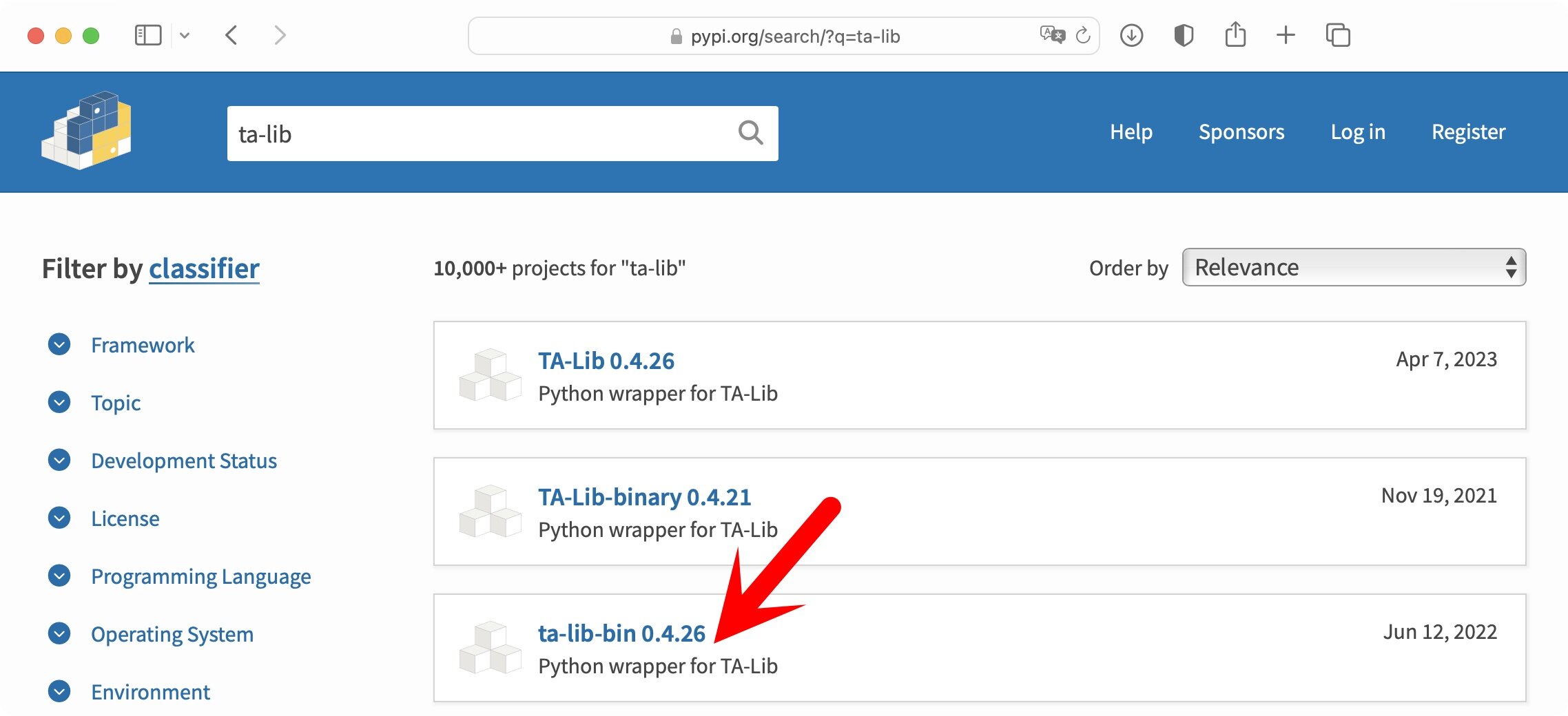Open a new tab with the plus icon
1568x716 pixels.
[x=1286, y=35]
